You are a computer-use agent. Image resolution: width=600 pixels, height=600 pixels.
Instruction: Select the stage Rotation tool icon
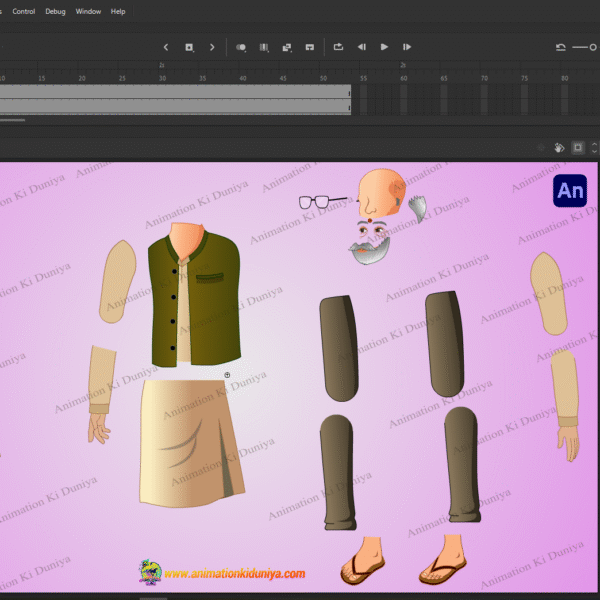pyautogui.click(x=559, y=147)
